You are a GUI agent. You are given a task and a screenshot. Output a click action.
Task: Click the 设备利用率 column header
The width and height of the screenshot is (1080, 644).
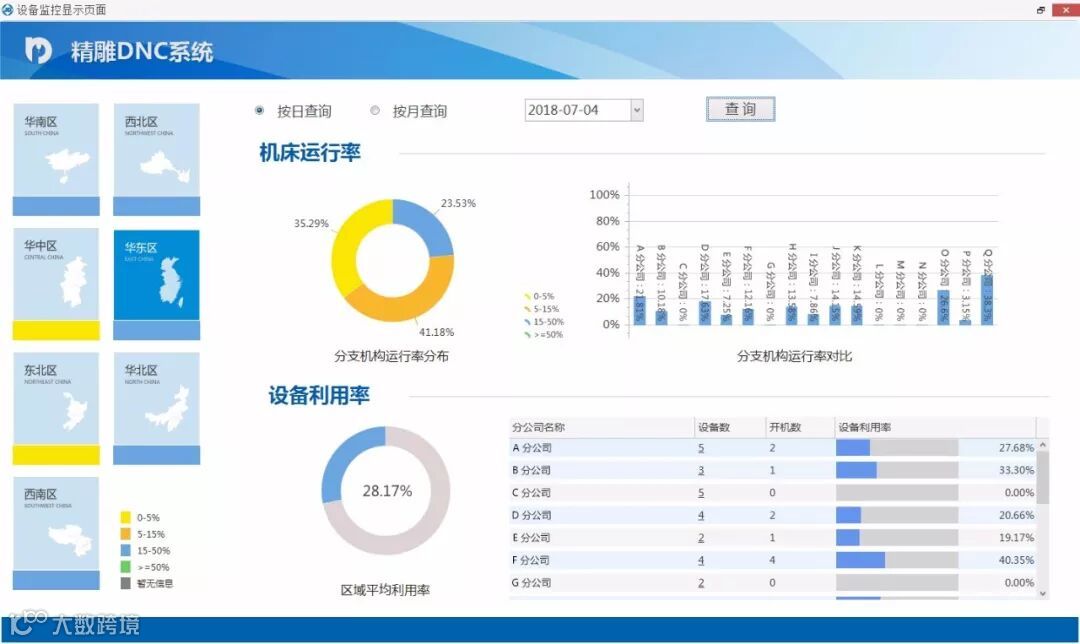click(x=935, y=427)
